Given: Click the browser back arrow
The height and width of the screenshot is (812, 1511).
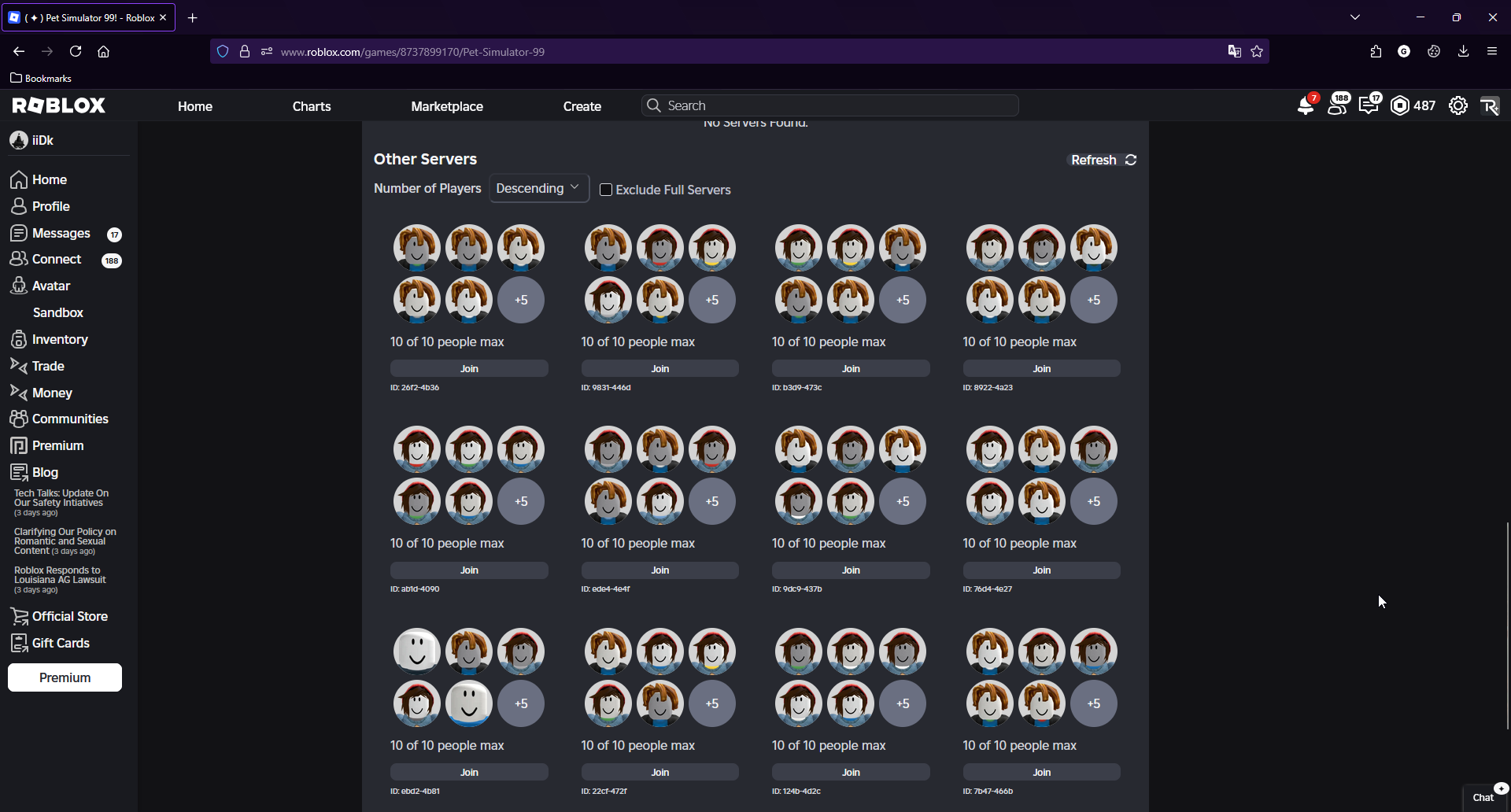Looking at the screenshot, I should (x=19, y=51).
